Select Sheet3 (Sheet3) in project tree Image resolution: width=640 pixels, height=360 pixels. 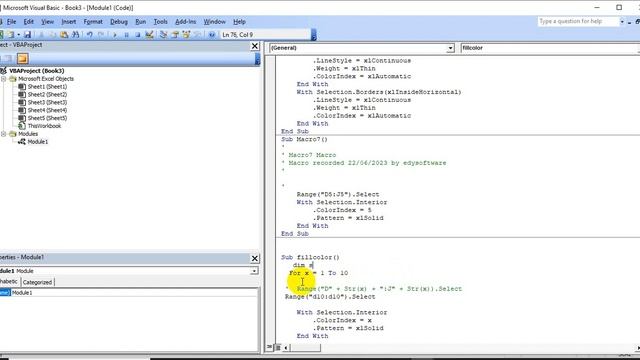pos(47,102)
